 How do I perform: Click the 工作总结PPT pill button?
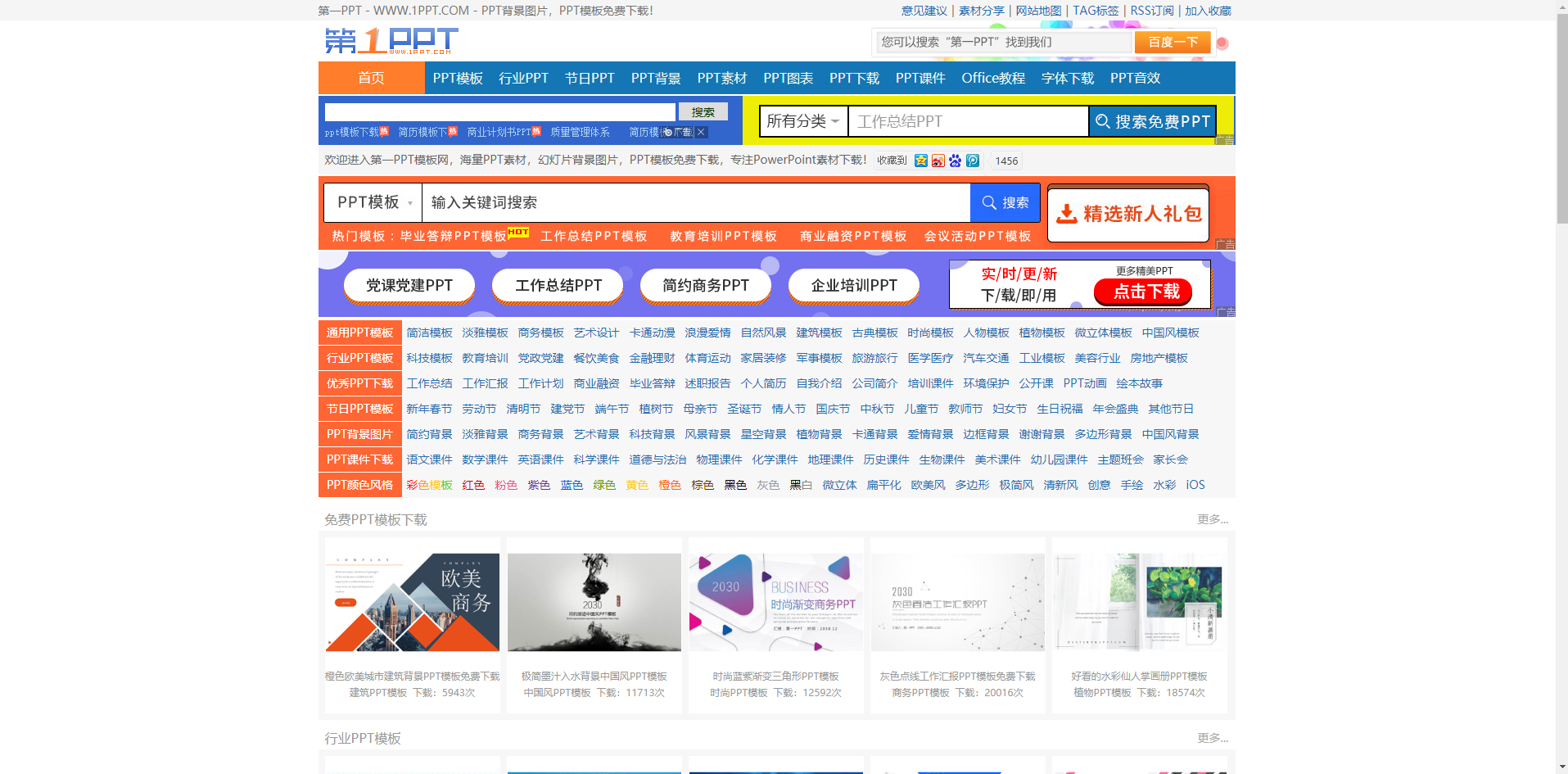click(558, 285)
